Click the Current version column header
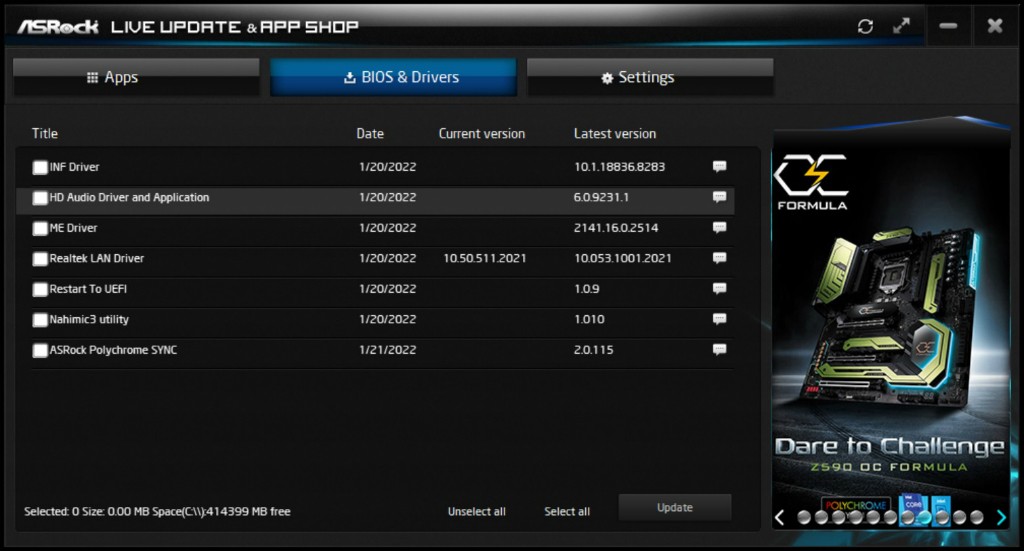The image size is (1024, 551). click(x=482, y=133)
